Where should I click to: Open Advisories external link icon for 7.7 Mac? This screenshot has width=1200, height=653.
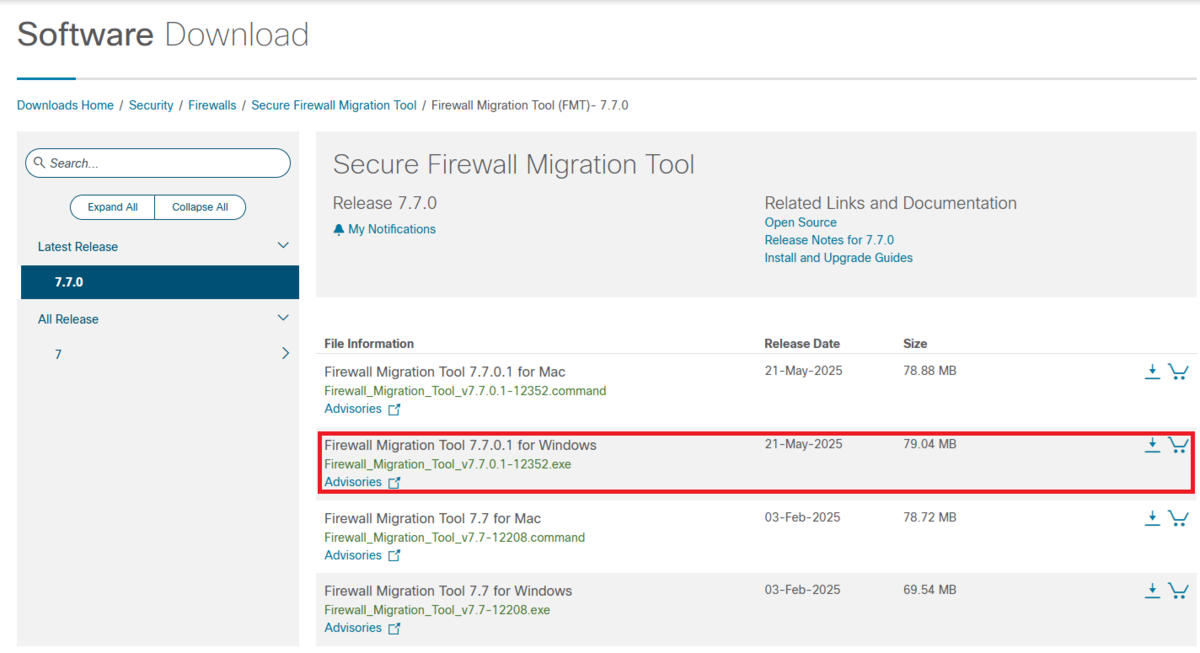394,555
